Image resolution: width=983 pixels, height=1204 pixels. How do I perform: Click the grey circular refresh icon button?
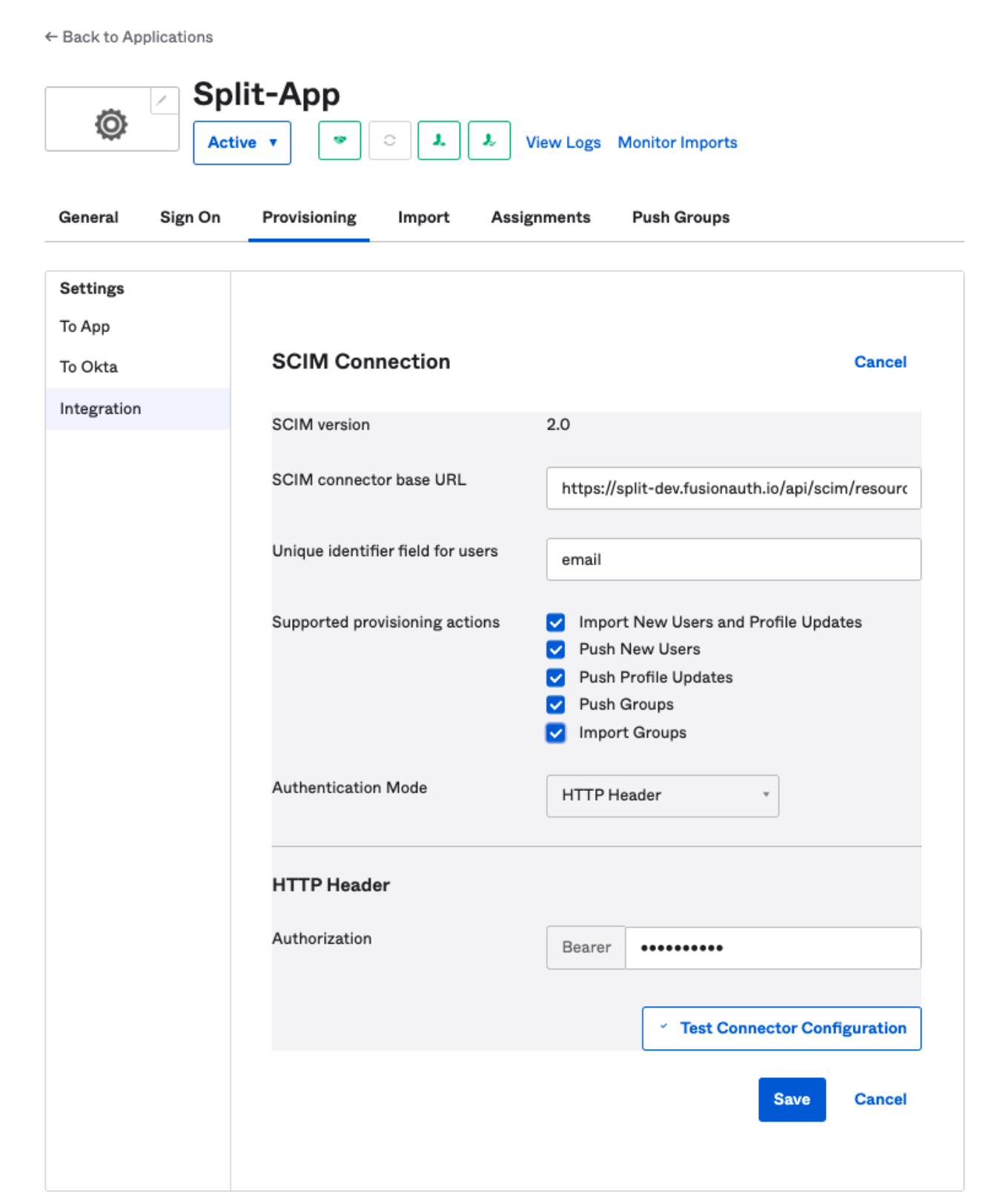pyautogui.click(x=389, y=140)
